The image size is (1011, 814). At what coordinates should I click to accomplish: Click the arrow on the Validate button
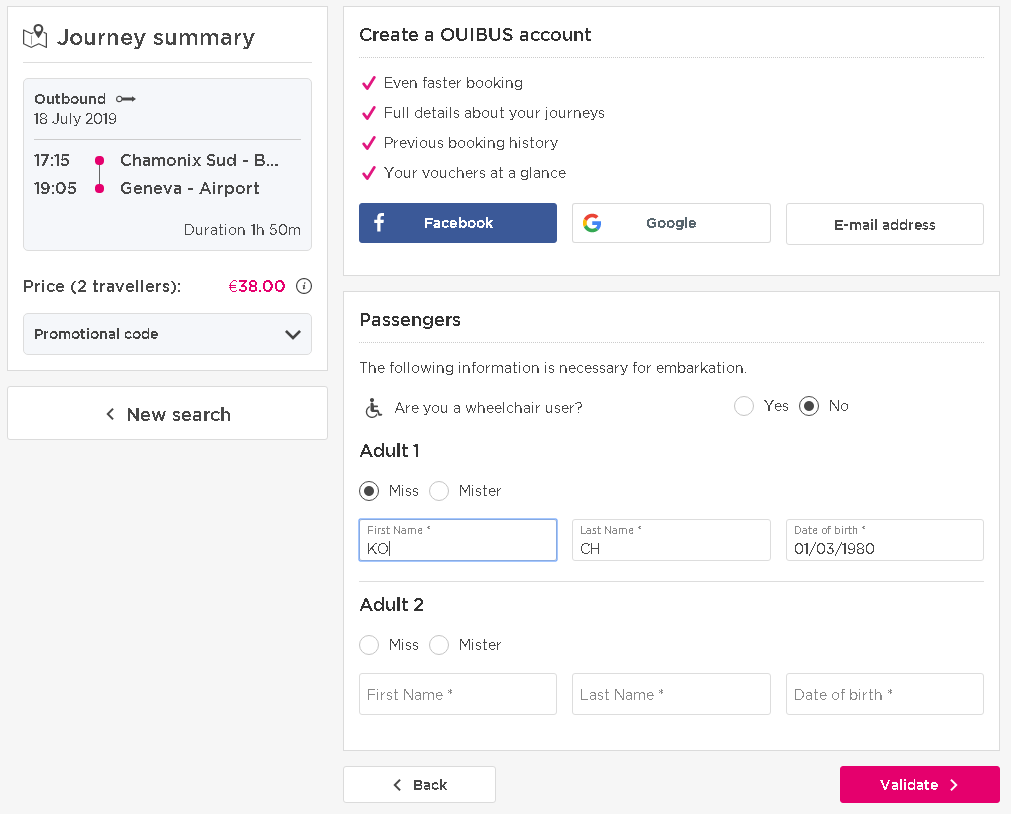click(954, 785)
